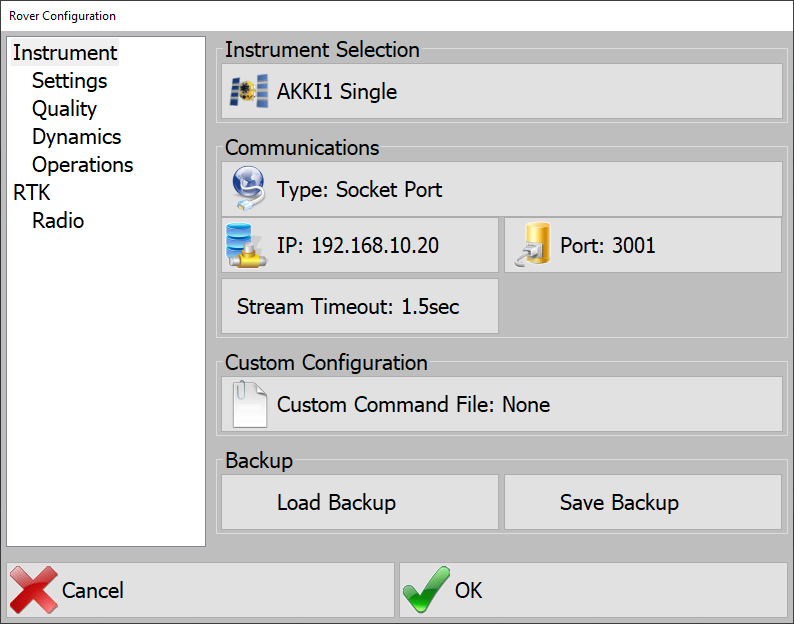Go to the Quality section
Screen dimensions: 794x624
(64, 109)
